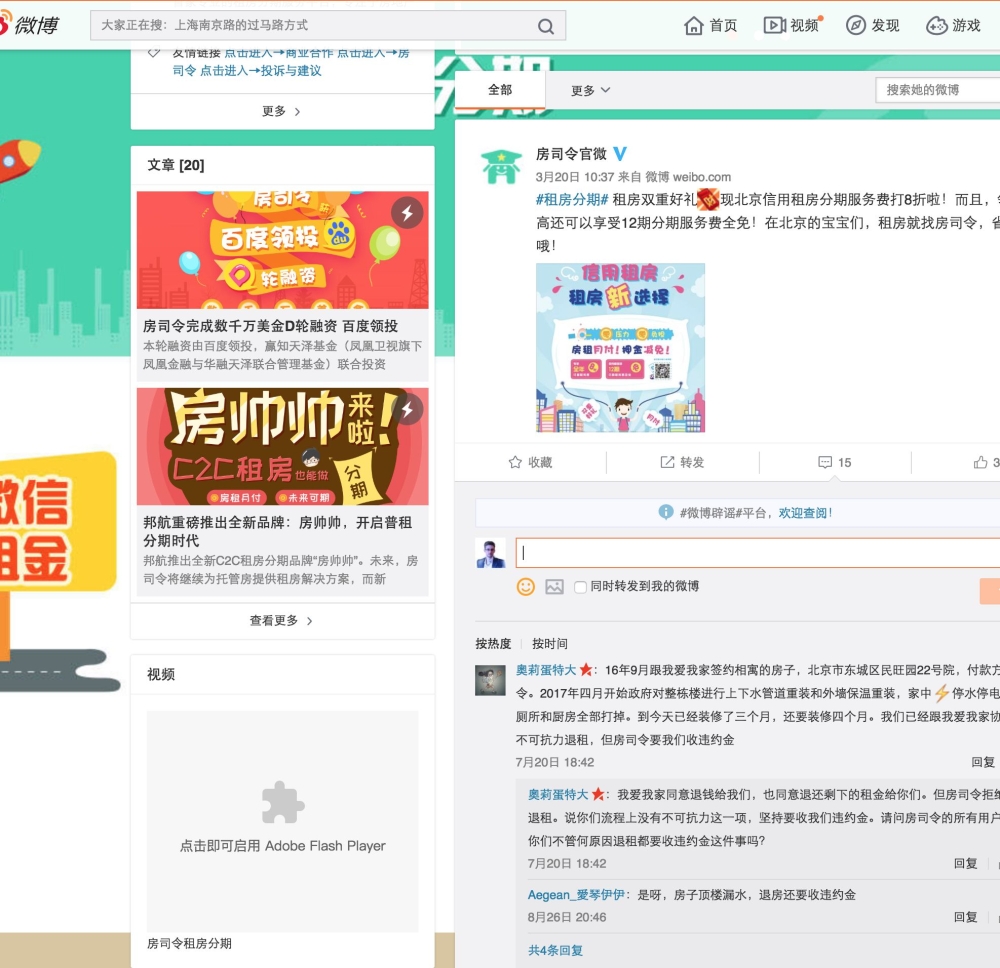Expand the 更多 filter dropdown
Screen dimensions: 1000x968
click(591, 90)
